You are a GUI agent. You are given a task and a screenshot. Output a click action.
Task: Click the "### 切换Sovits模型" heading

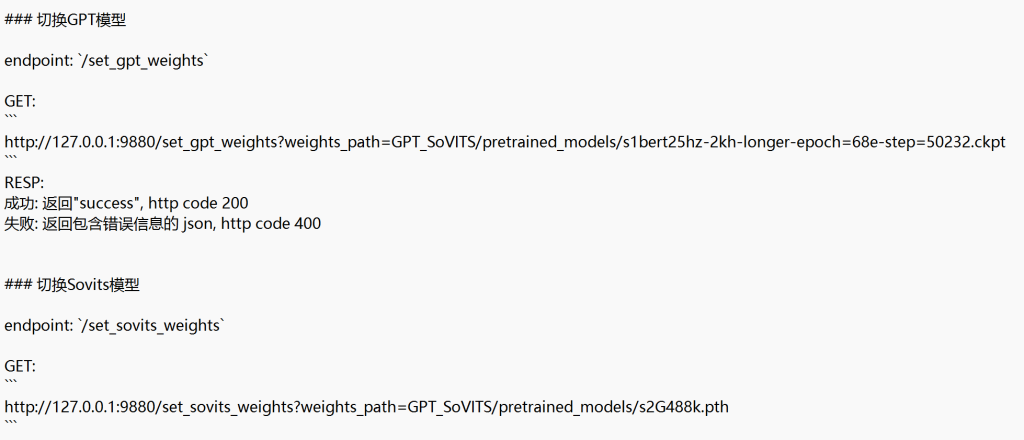tap(72, 285)
